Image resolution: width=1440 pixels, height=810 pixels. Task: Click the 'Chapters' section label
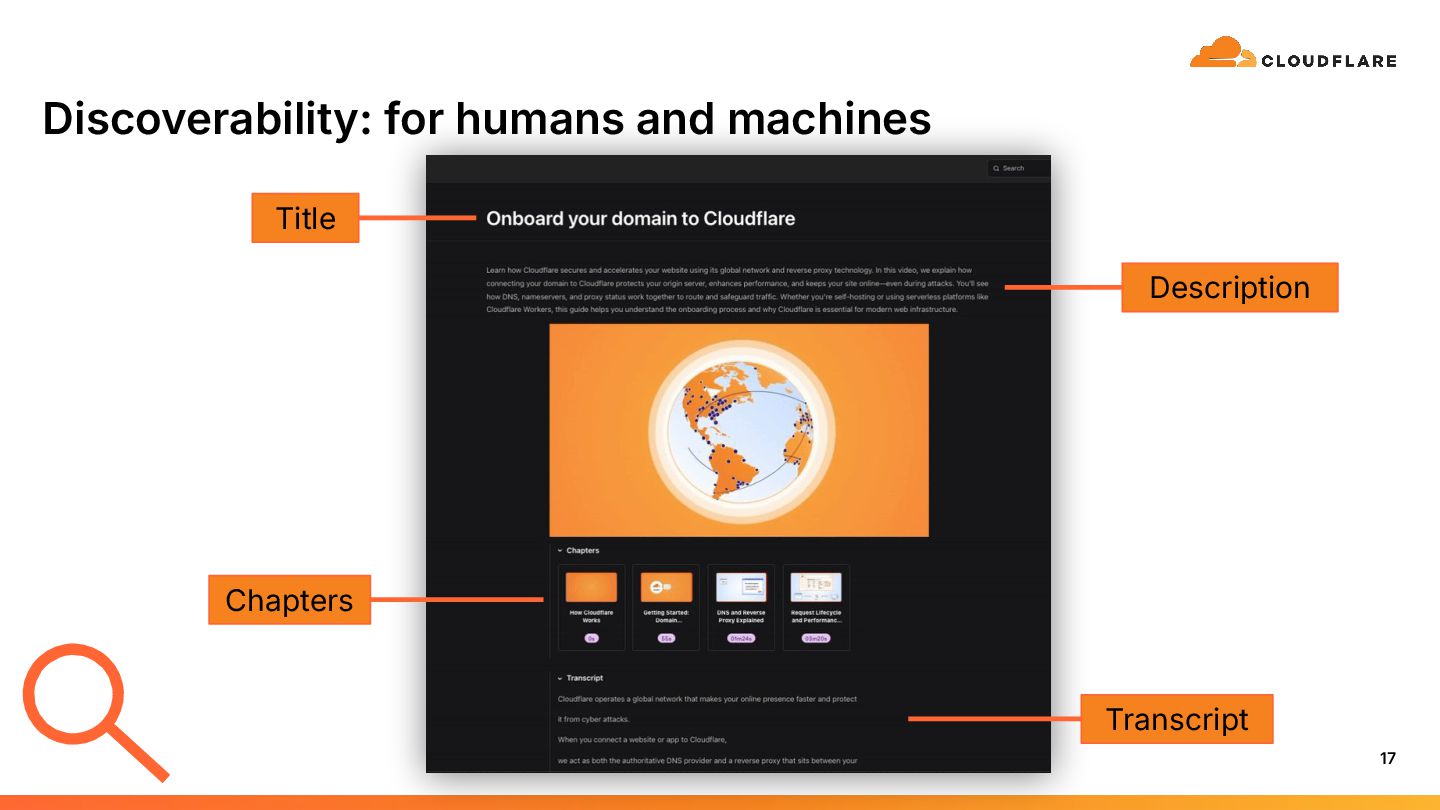[x=583, y=551]
